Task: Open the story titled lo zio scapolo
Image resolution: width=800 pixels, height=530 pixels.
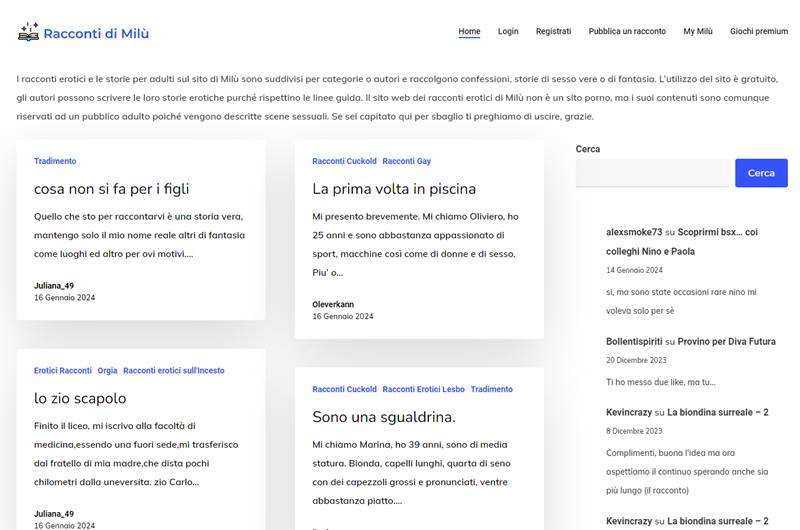Action: coord(80,398)
